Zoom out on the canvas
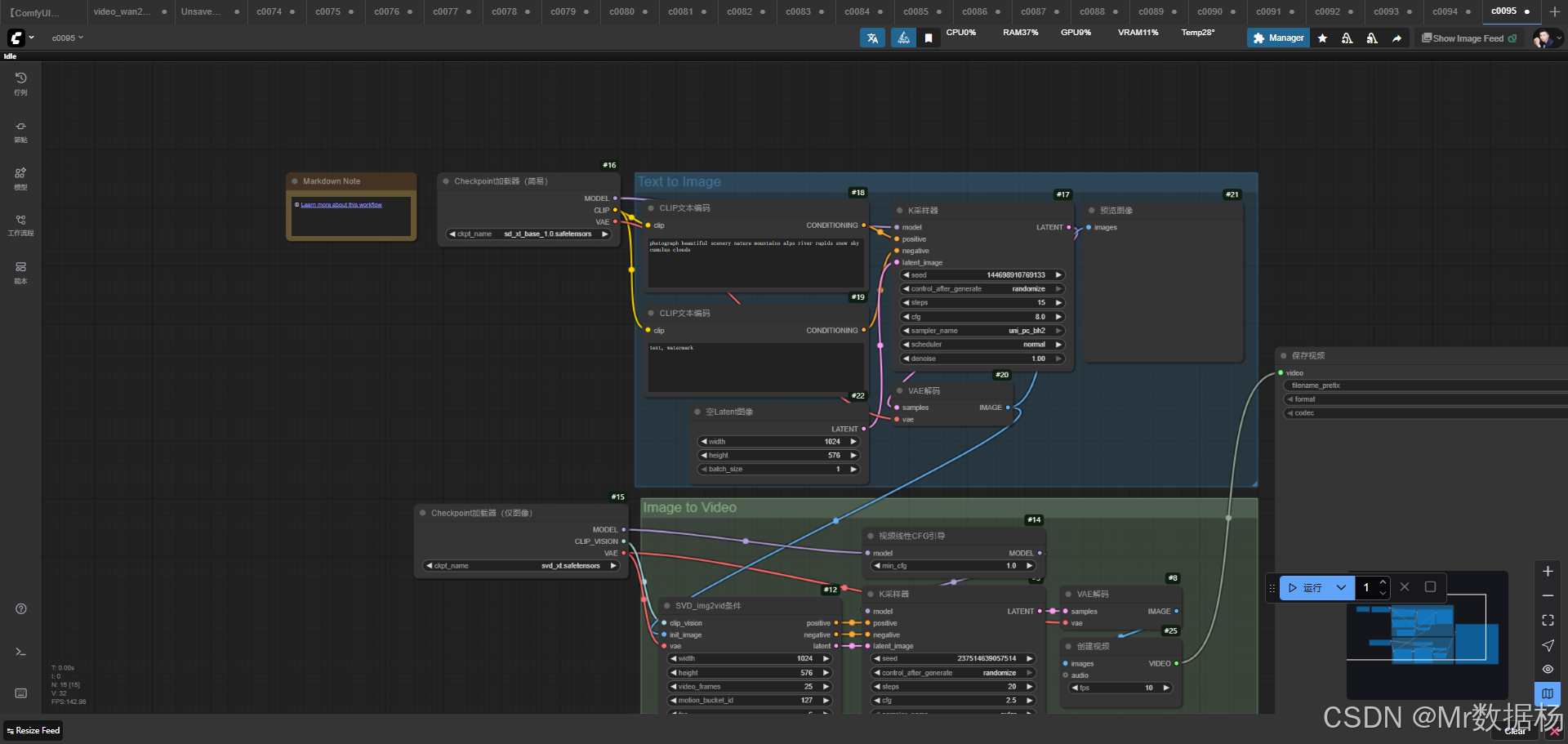Screen dimensions: 1568x744 tap(1548, 596)
